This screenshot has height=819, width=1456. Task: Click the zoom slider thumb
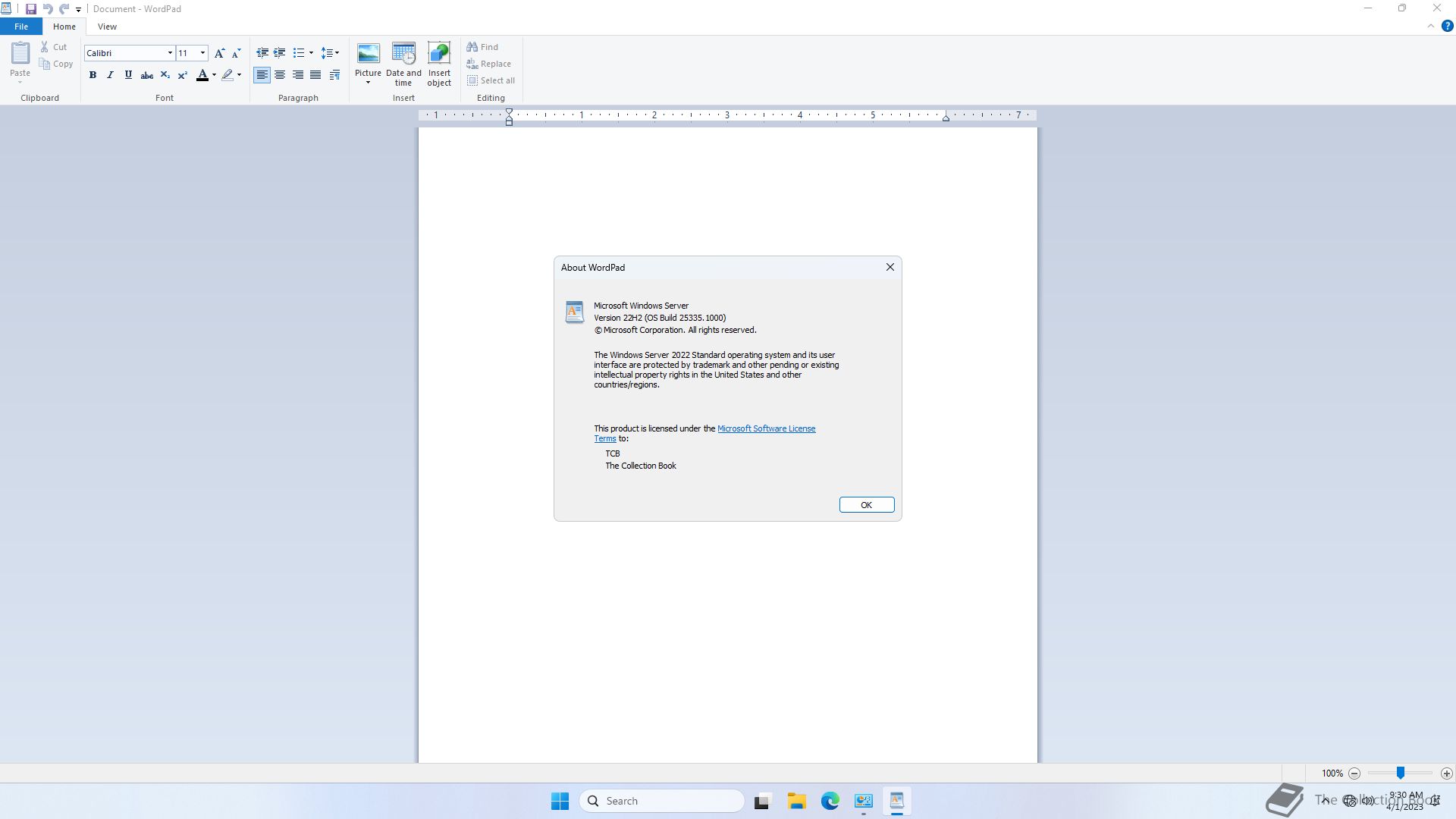click(1401, 773)
